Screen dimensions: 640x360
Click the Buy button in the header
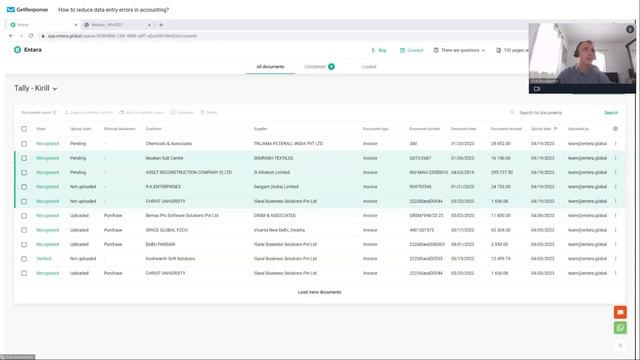click(379, 50)
